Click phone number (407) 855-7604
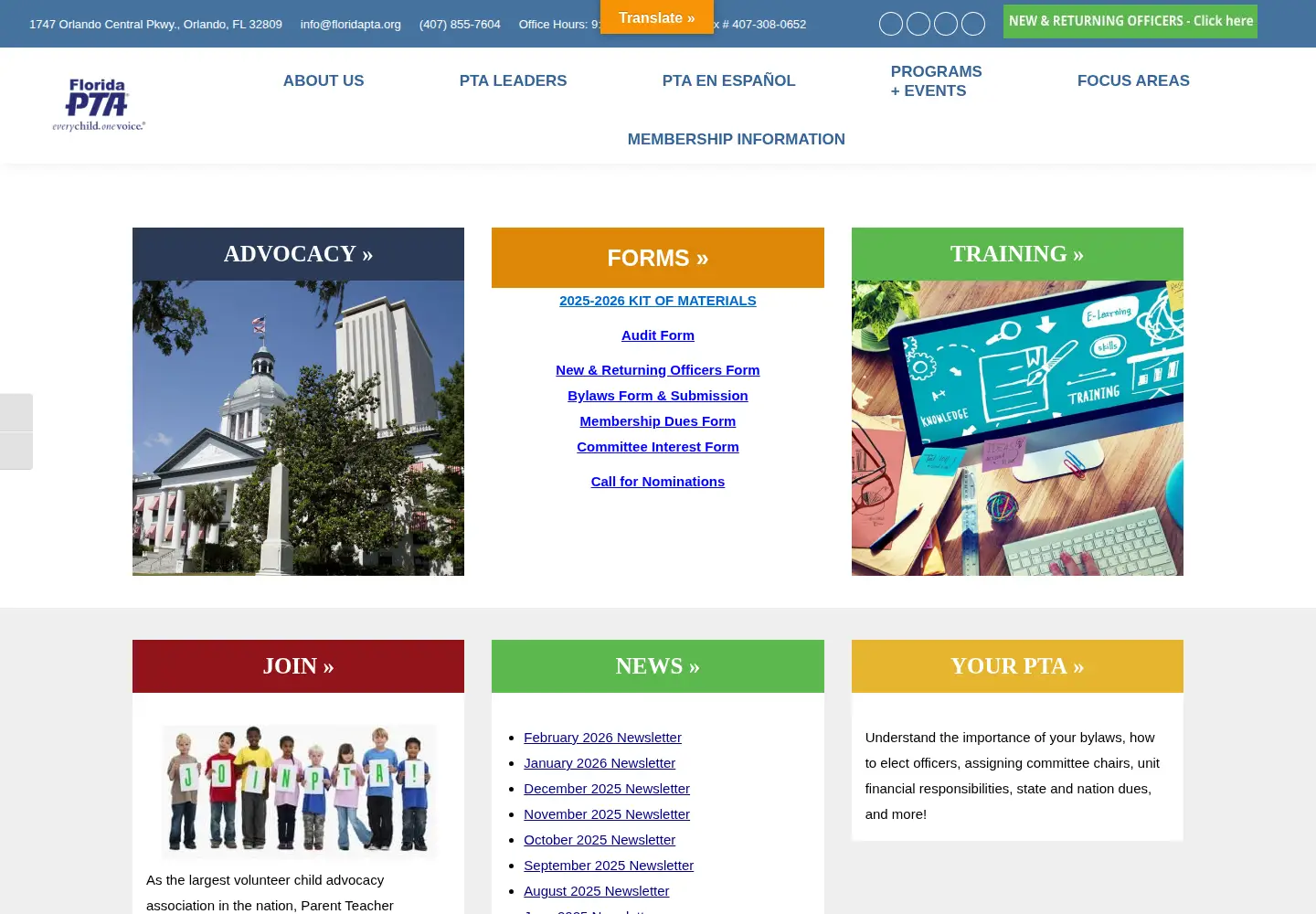This screenshot has width=1316, height=914. coord(460,24)
